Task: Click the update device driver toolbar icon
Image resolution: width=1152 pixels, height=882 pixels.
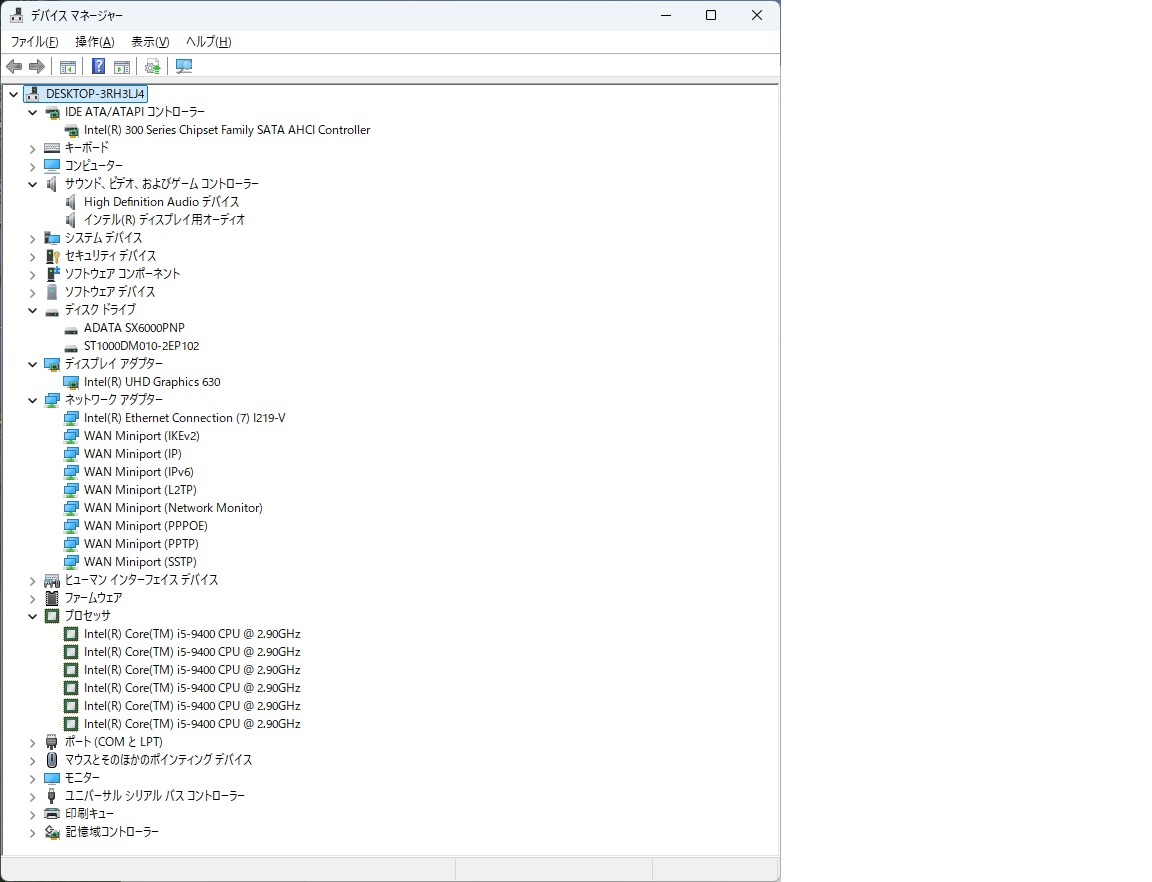Action: point(152,67)
